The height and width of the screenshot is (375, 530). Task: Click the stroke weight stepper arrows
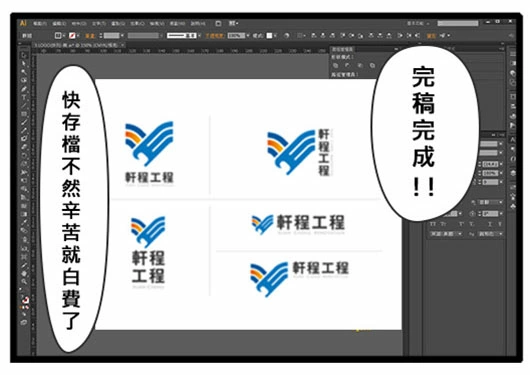tap(100, 35)
